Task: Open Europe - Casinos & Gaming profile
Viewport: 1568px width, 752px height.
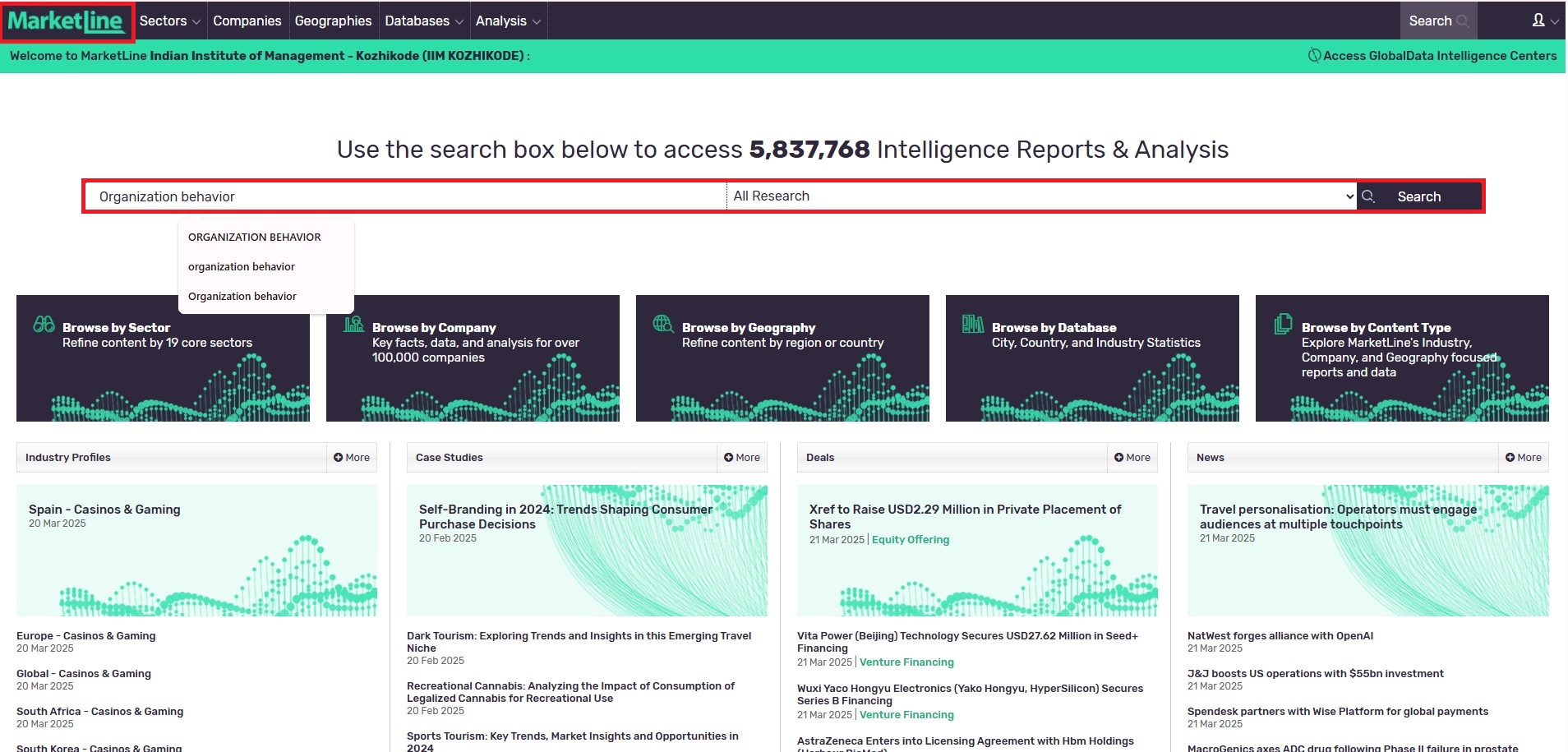Action: (86, 636)
